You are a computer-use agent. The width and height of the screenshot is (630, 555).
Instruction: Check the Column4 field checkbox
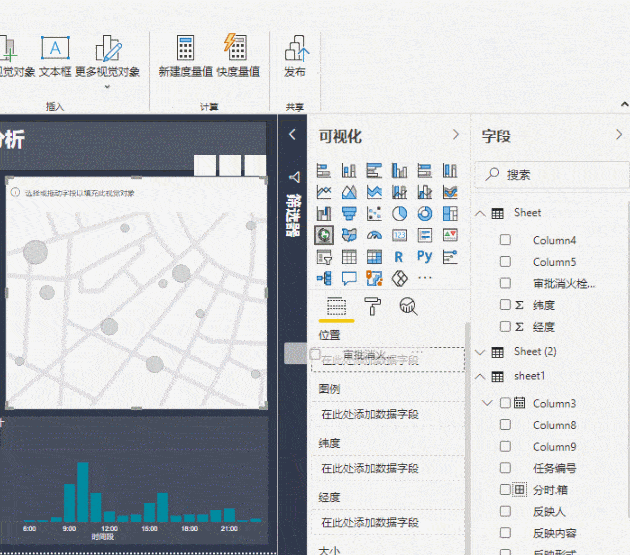point(505,240)
